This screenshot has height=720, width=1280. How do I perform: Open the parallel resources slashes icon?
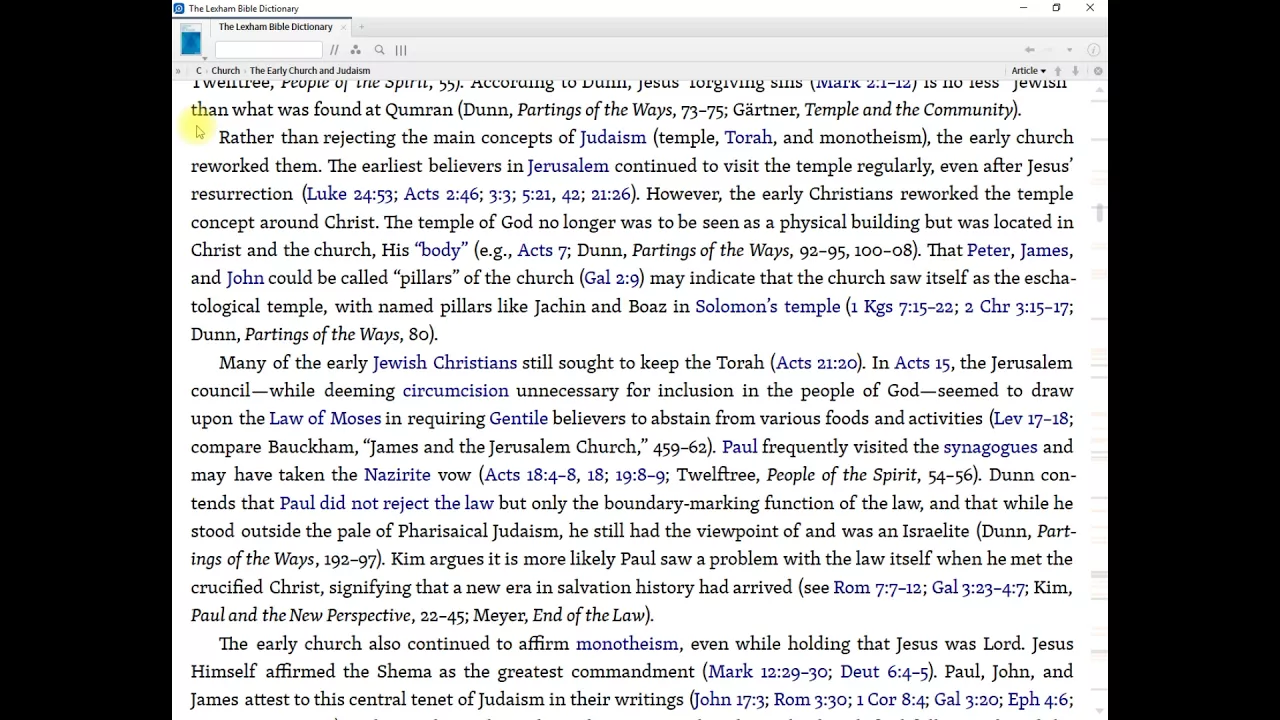tap(334, 50)
